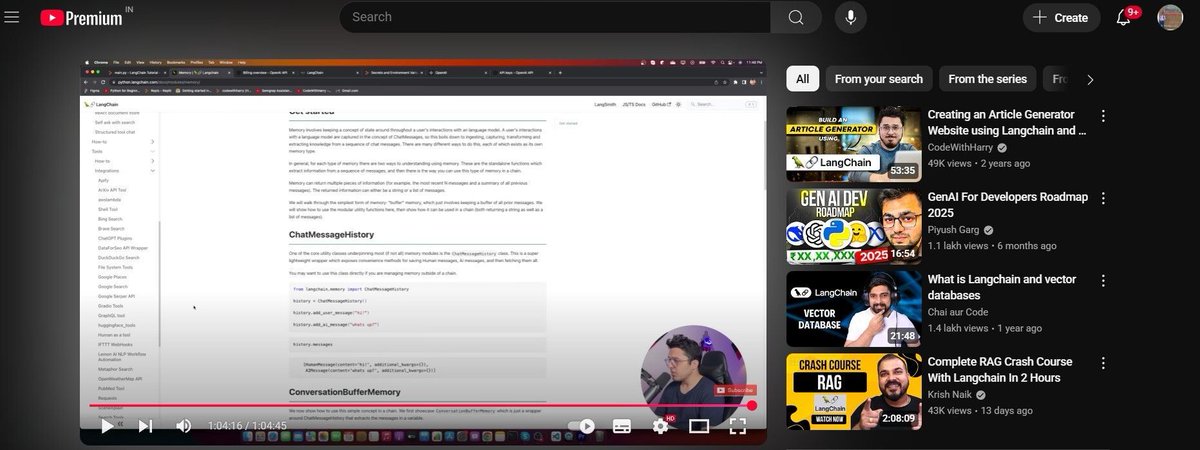1200x450 pixels.
Task: Select the 'From the series' chip
Action: pos(988,79)
